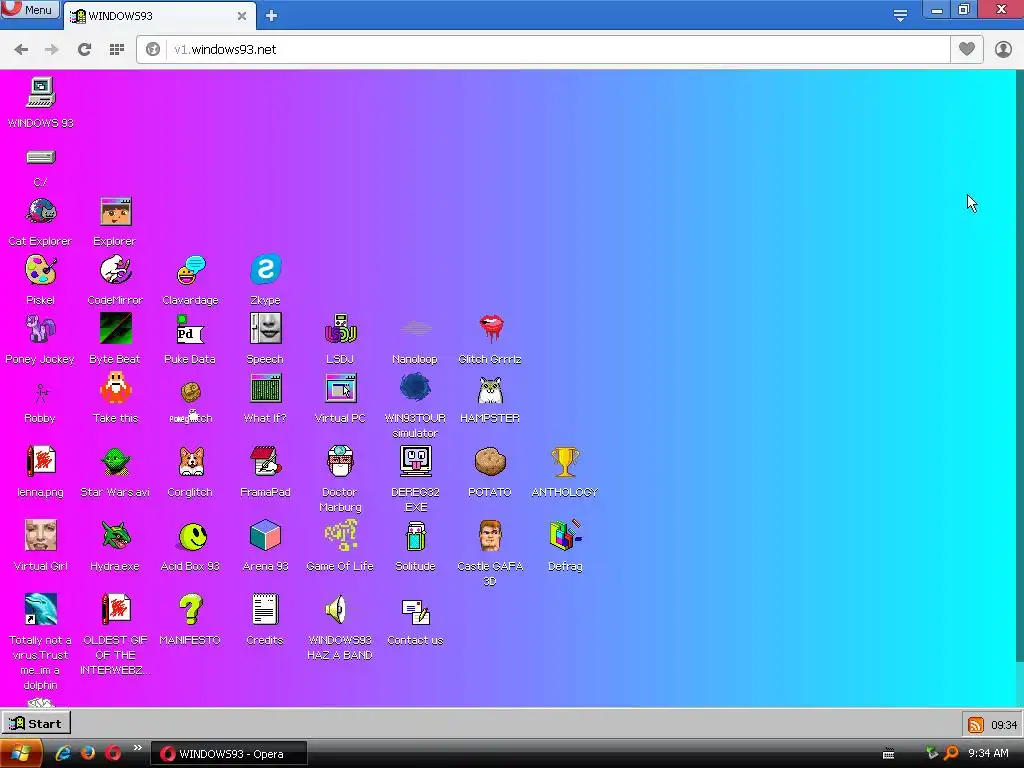Image resolution: width=1024 pixels, height=768 pixels.
Task: Open the C:/ drive icon
Action: tap(40, 157)
